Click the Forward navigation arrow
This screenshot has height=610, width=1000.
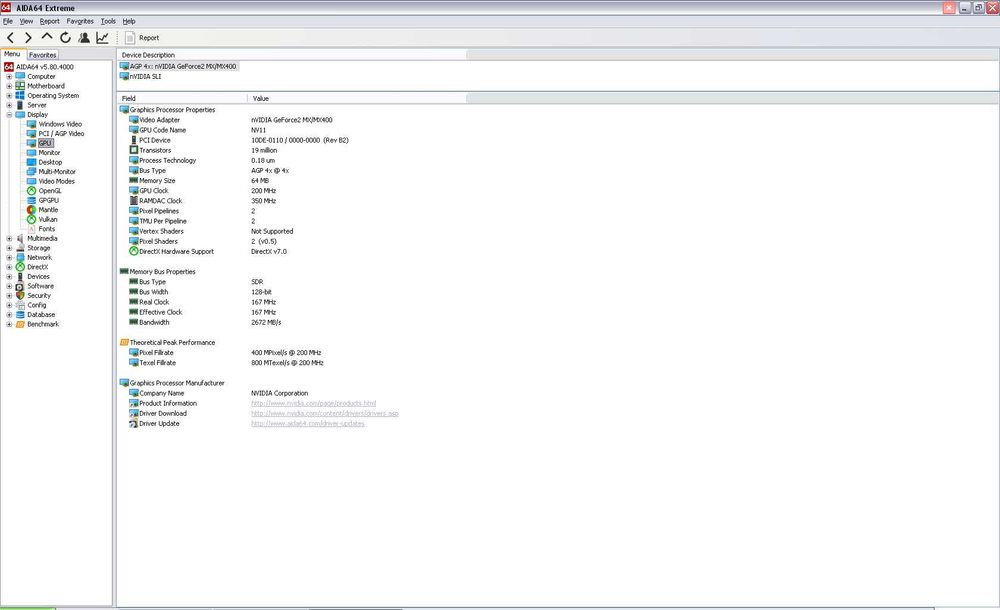[28, 38]
